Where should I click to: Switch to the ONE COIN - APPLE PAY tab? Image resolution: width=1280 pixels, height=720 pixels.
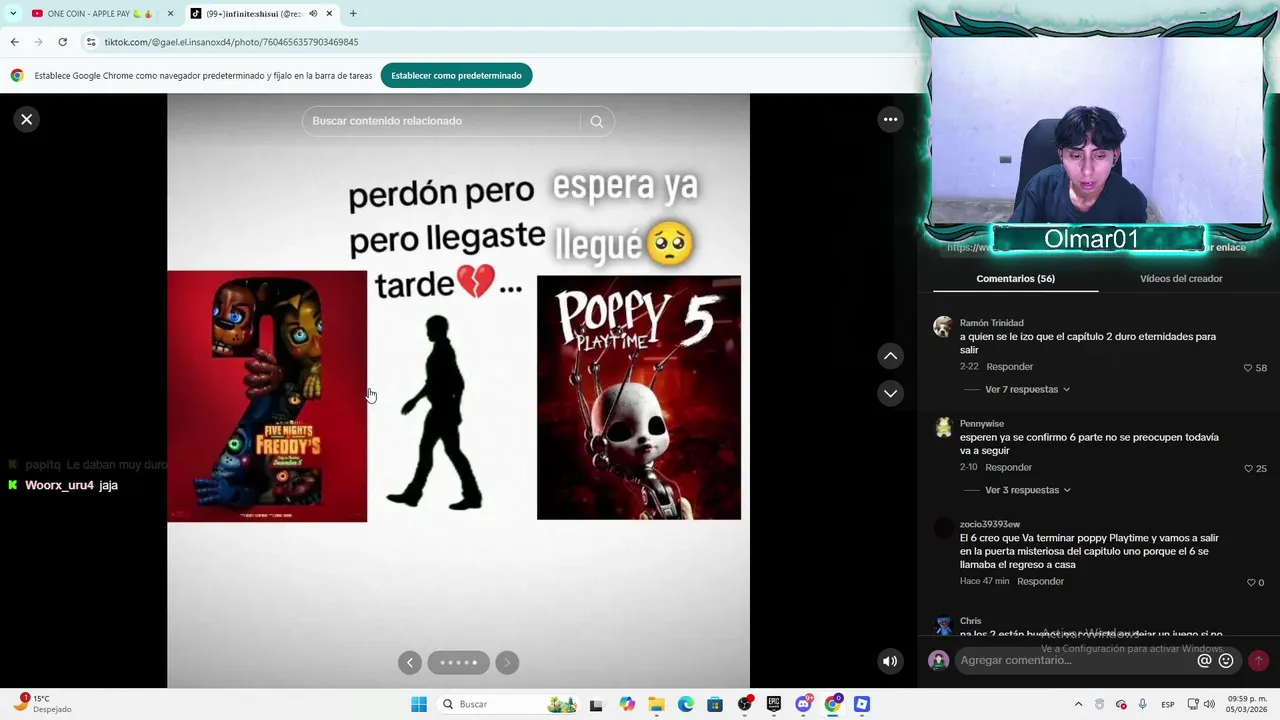pos(100,14)
